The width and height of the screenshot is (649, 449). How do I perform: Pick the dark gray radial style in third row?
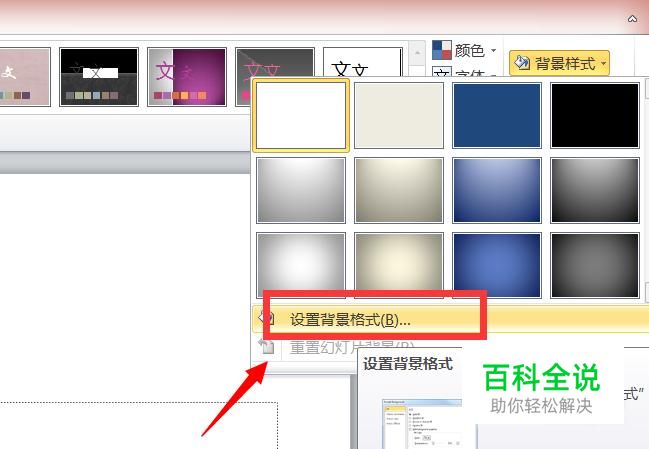coord(595,265)
